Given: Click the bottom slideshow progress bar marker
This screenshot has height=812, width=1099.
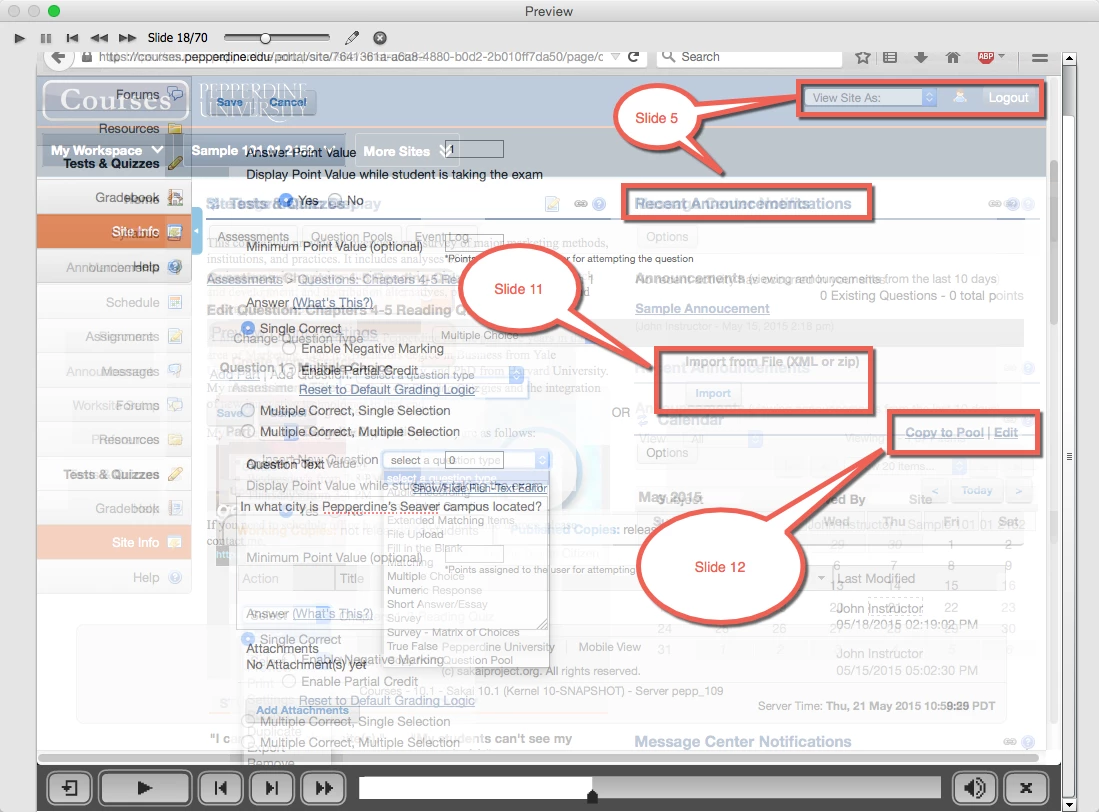Looking at the screenshot, I should pos(593,796).
